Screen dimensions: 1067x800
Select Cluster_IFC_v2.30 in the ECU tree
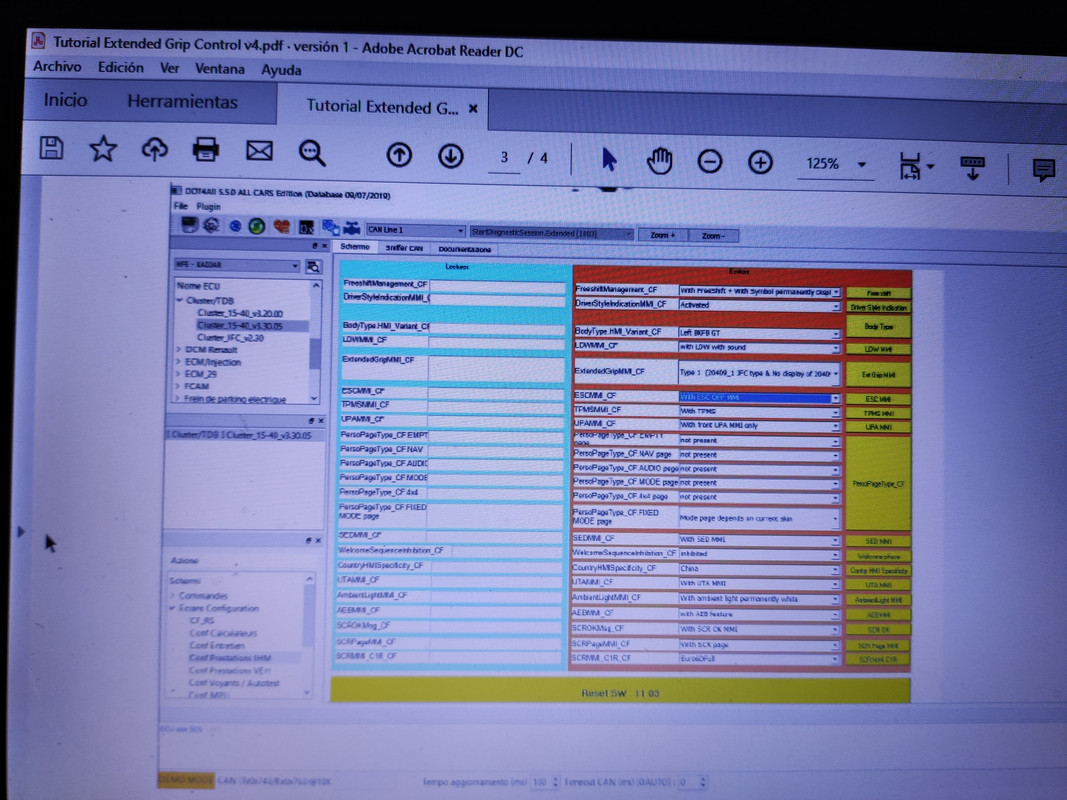coord(230,338)
